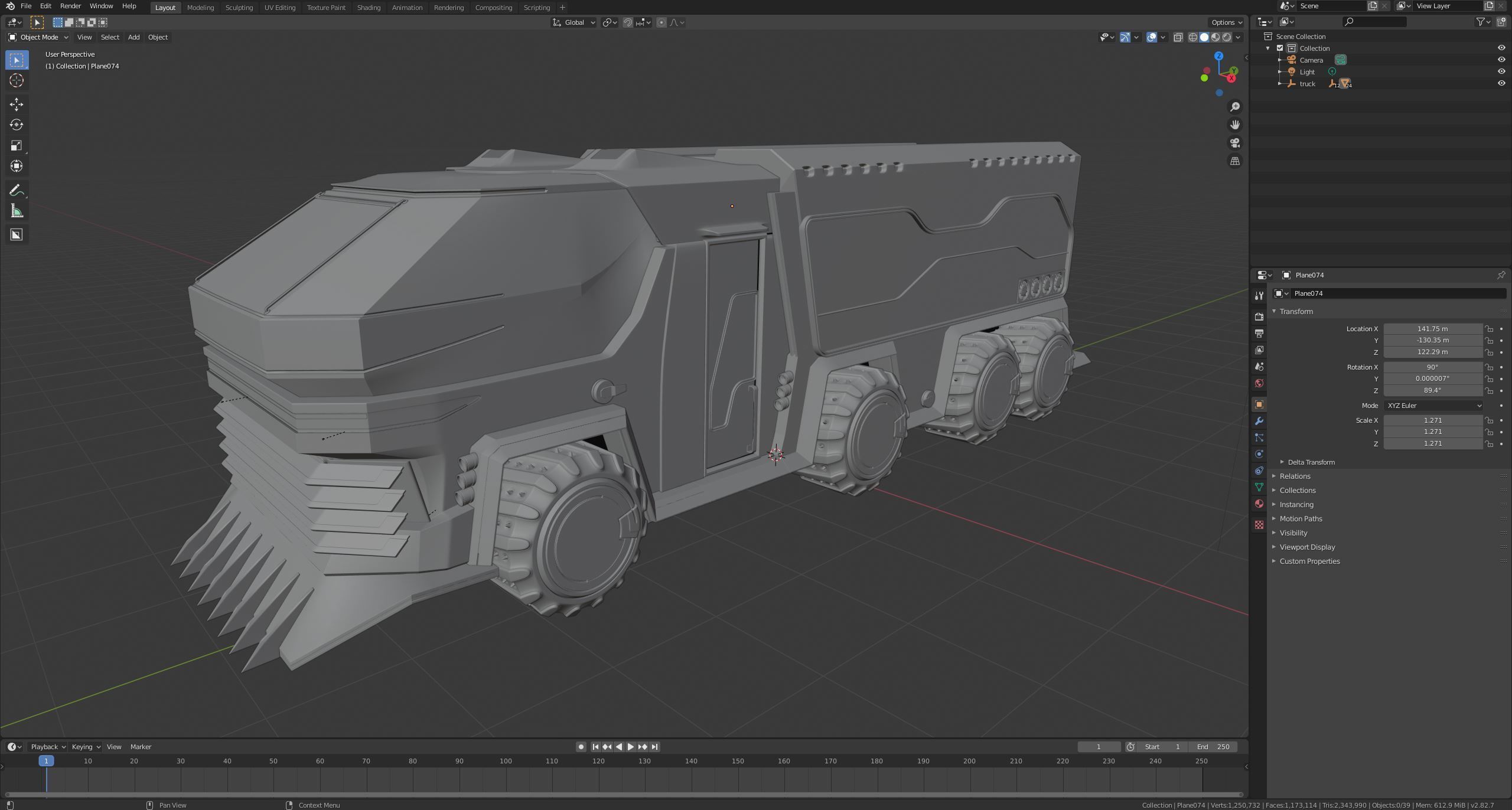The height and width of the screenshot is (810, 1512).
Task: Uncheck the Collection exclude checkbox
Action: [1280, 48]
